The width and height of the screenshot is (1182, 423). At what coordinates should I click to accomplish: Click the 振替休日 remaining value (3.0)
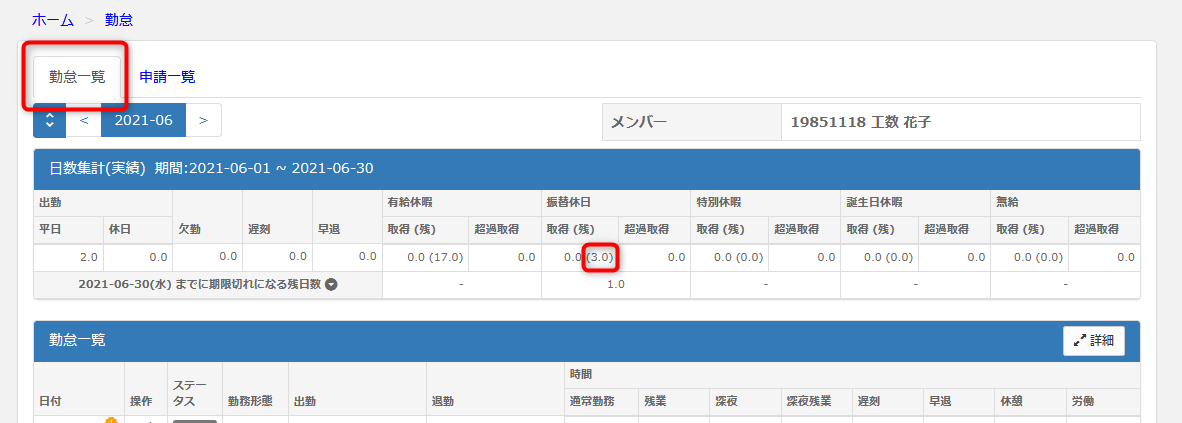[x=600, y=257]
